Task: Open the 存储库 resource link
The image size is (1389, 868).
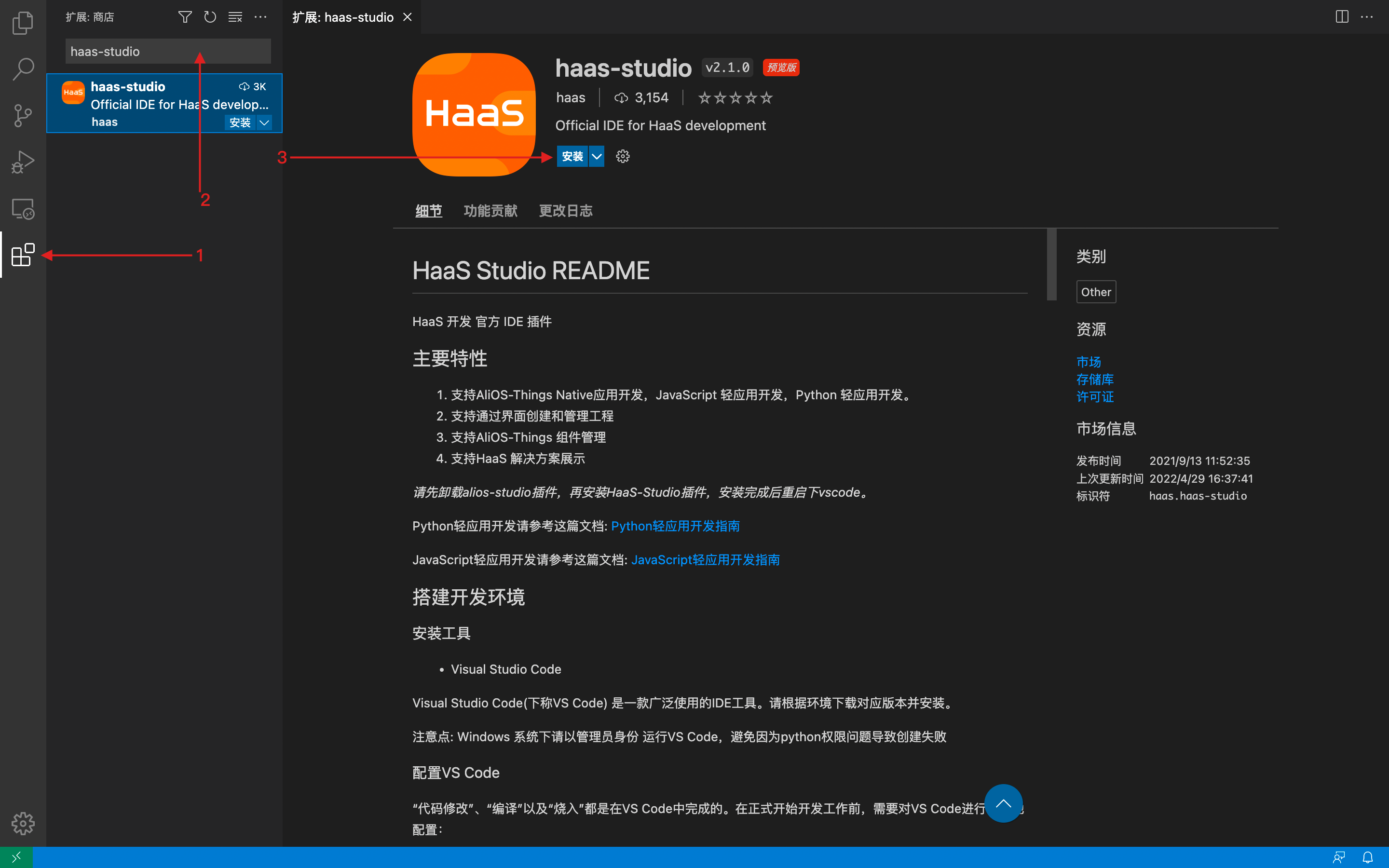Action: tap(1094, 380)
